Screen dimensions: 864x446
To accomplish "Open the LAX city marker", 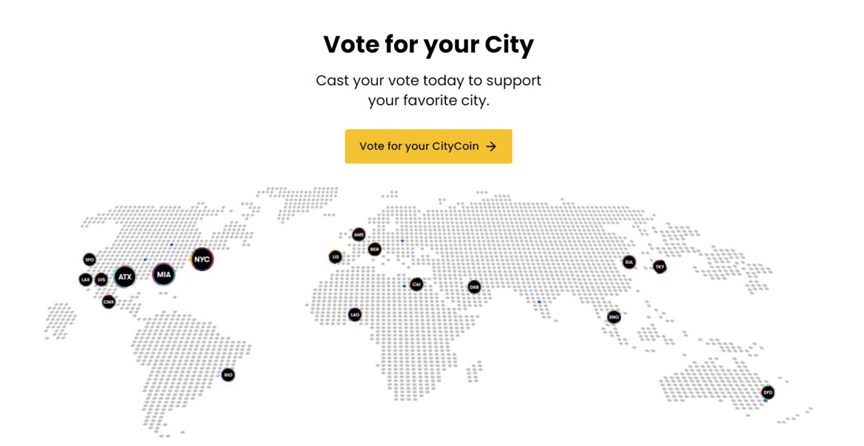I will [x=85, y=280].
